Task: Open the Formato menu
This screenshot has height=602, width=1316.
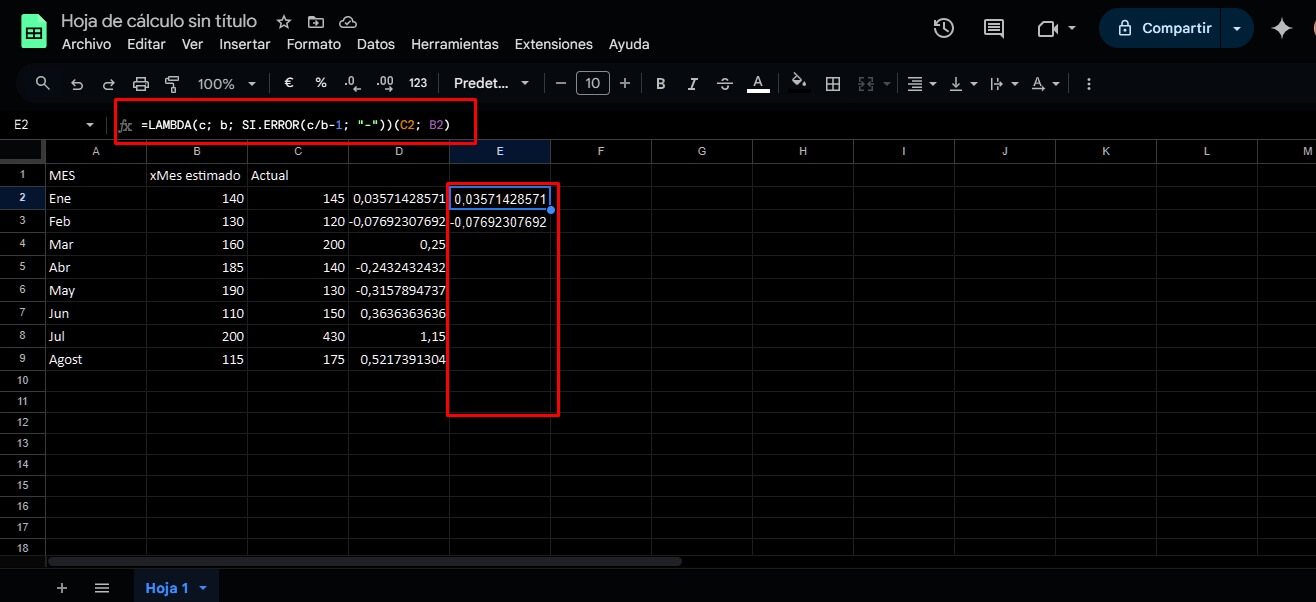Action: click(314, 44)
